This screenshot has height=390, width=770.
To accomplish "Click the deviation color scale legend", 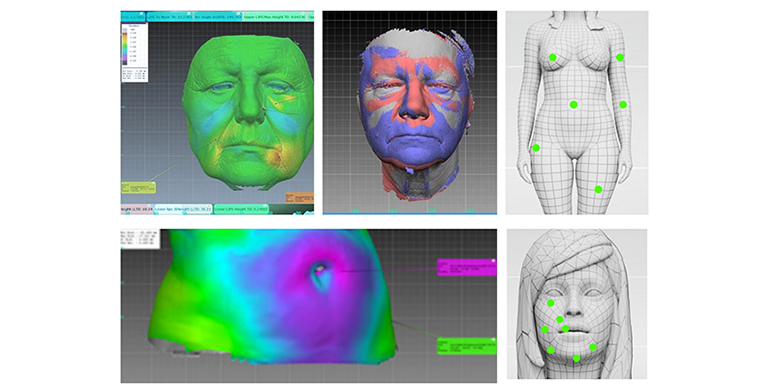I will pos(134,52).
